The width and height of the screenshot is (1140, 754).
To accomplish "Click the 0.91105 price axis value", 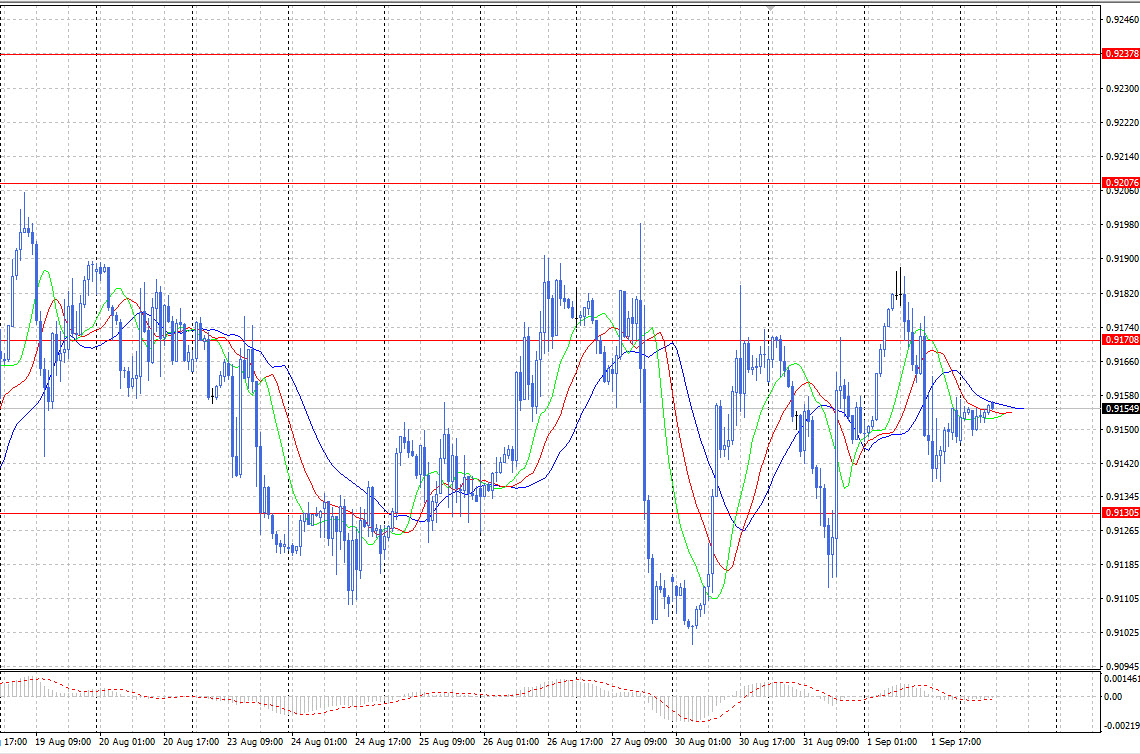I will click(x=1122, y=599).
